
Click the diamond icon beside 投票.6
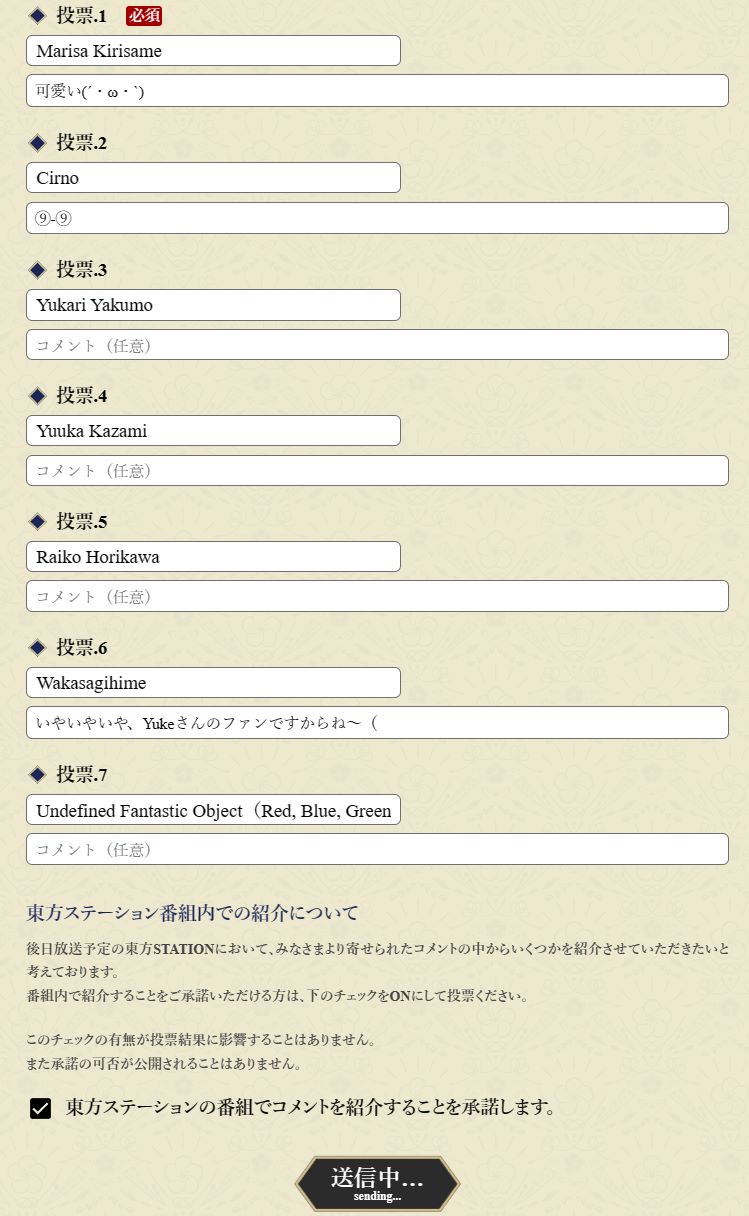38,648
